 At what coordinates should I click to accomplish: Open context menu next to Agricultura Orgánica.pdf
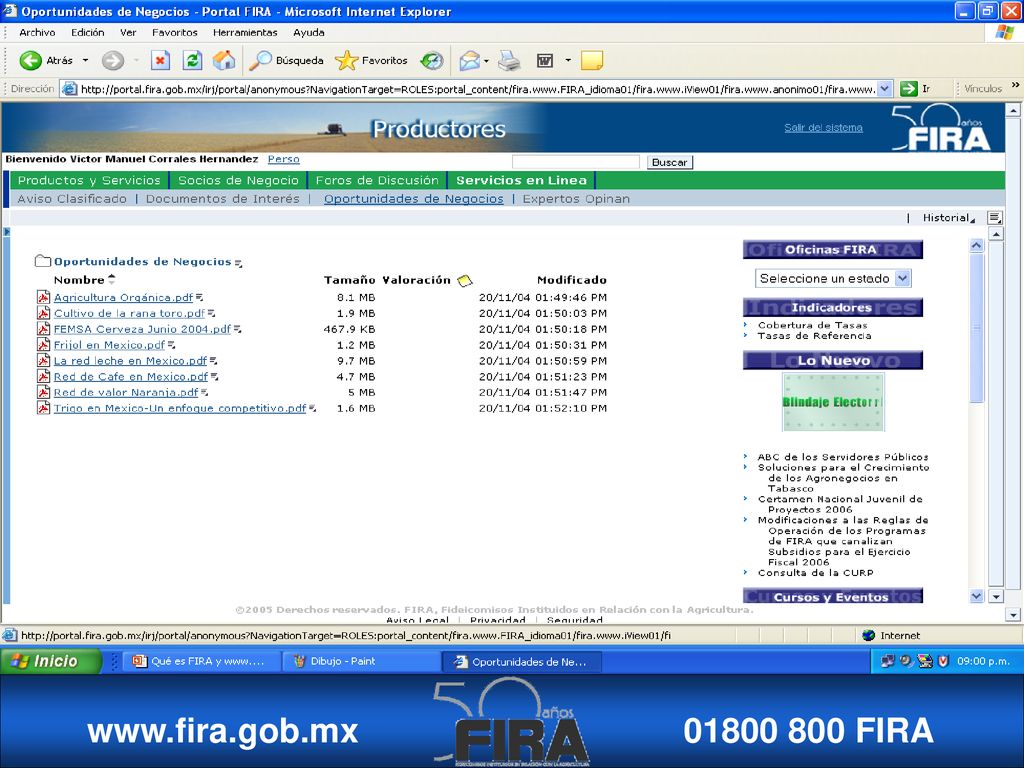[x=200, y=298]
